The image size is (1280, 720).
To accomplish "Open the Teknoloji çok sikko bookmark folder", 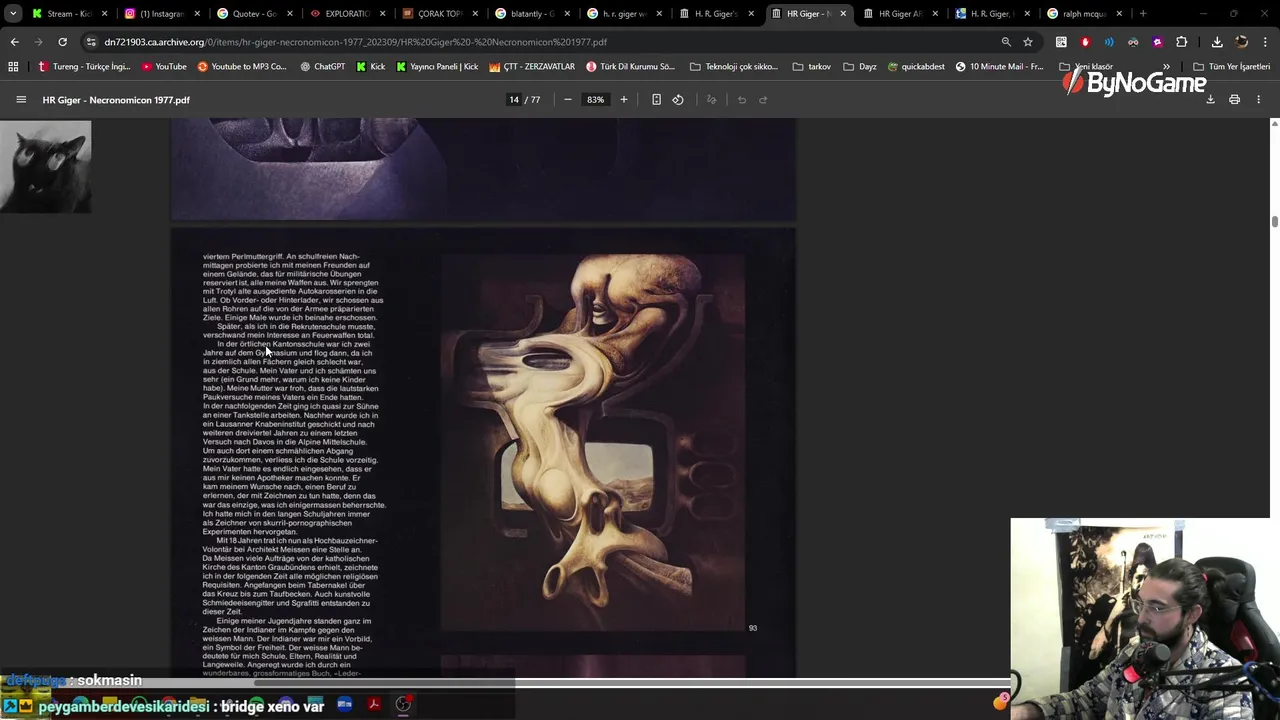I will click(x=734, y=67).
